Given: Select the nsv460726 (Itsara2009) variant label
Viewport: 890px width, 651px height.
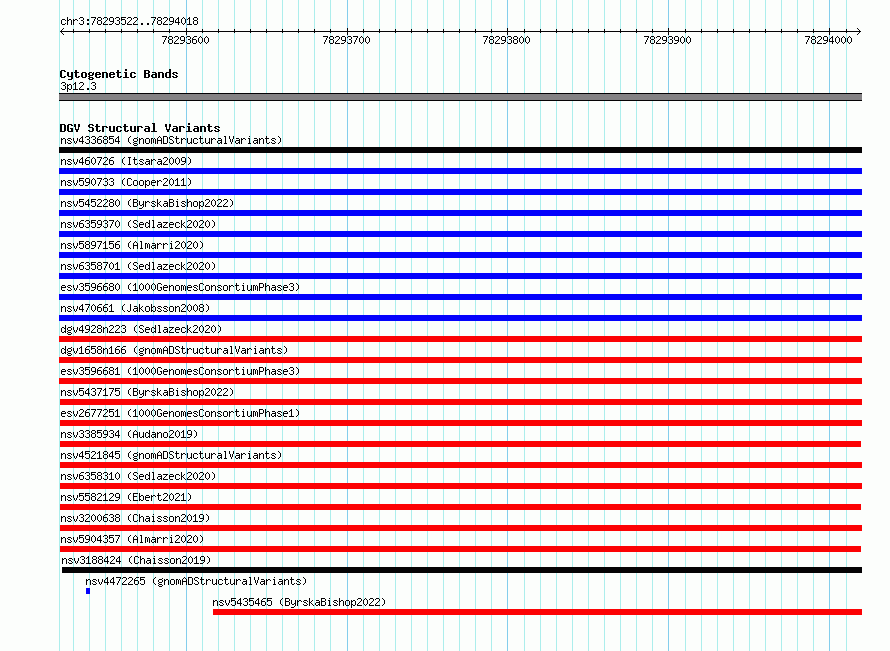Looking at the screenshot, I should pos(126,161).
